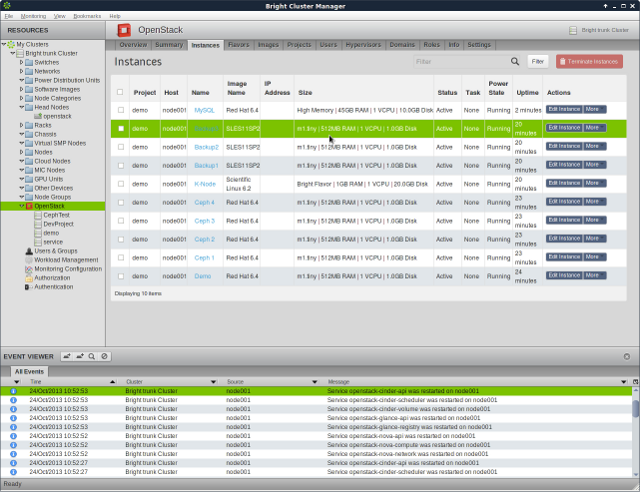
Task: Expand the Switches tree node
Action: point(22,62)
